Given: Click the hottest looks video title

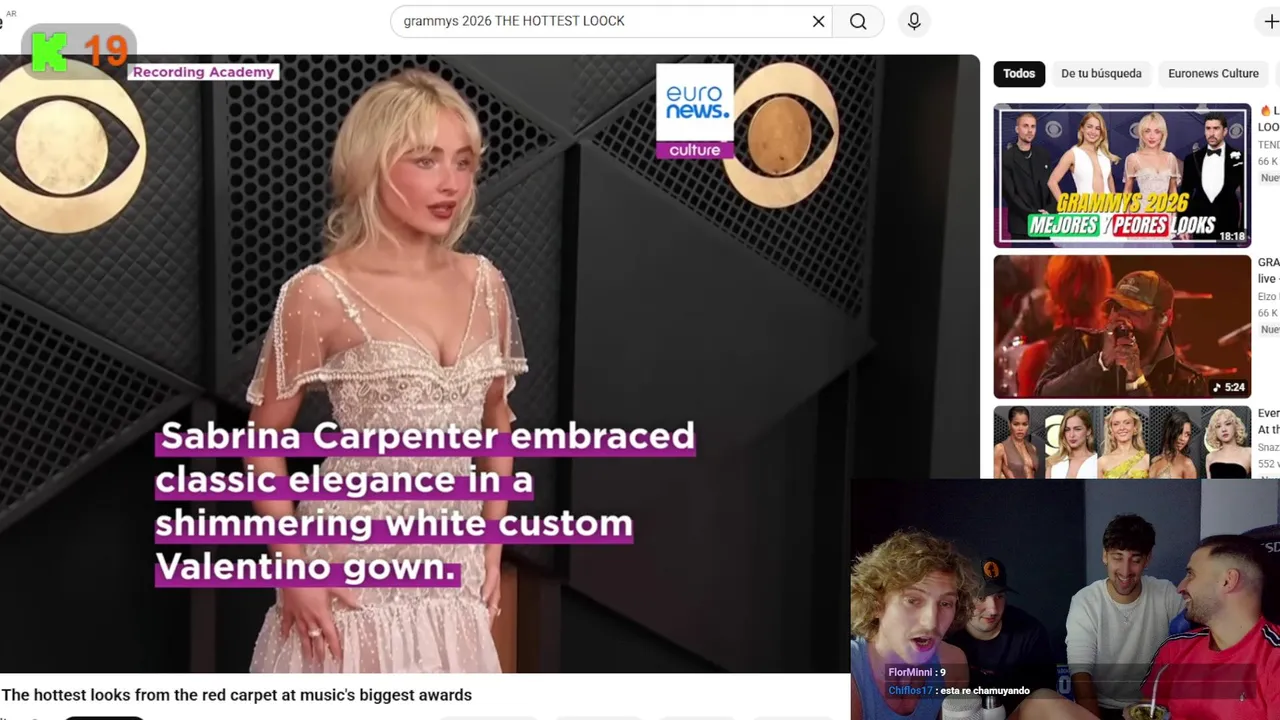Looking at the screenshot, I should pyautogui.click(x=236, y=695).
